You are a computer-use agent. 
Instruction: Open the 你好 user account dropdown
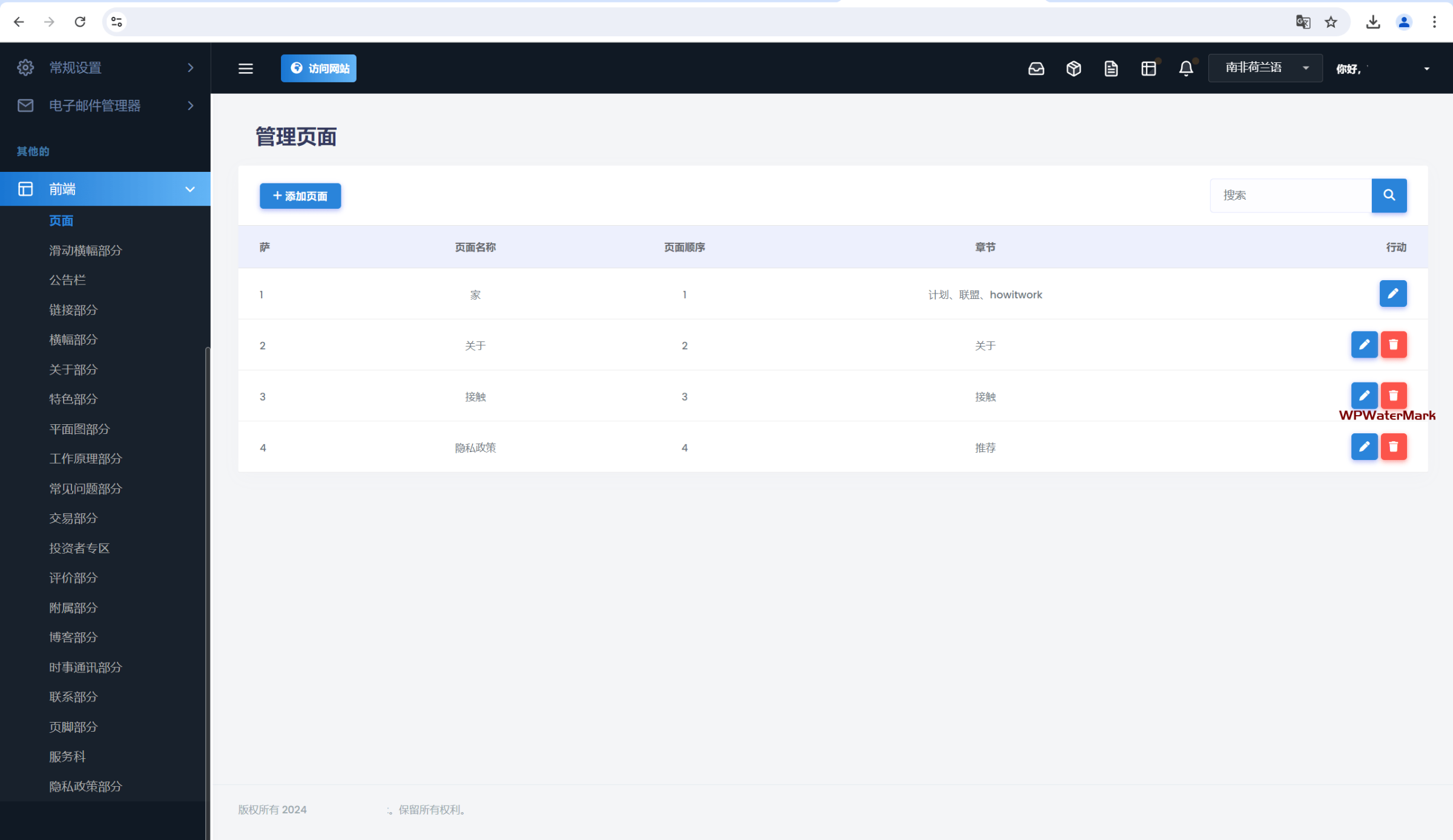pos(1383,68)
